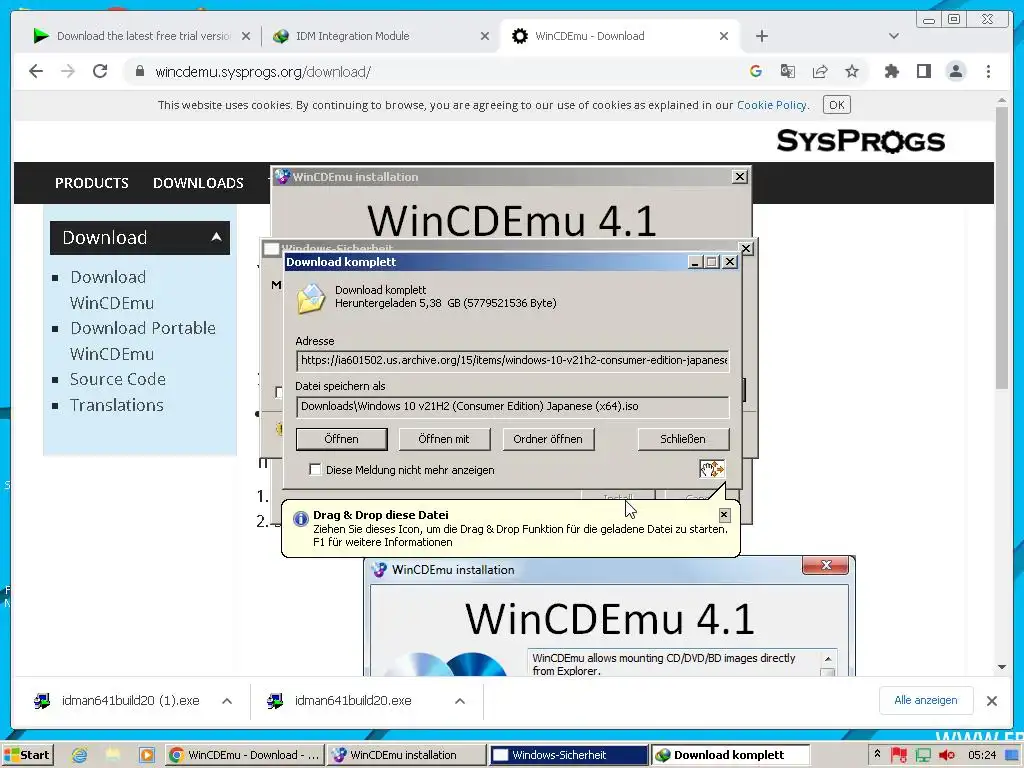Click the page vertical scrollbar thumb

click(1002, 248)
